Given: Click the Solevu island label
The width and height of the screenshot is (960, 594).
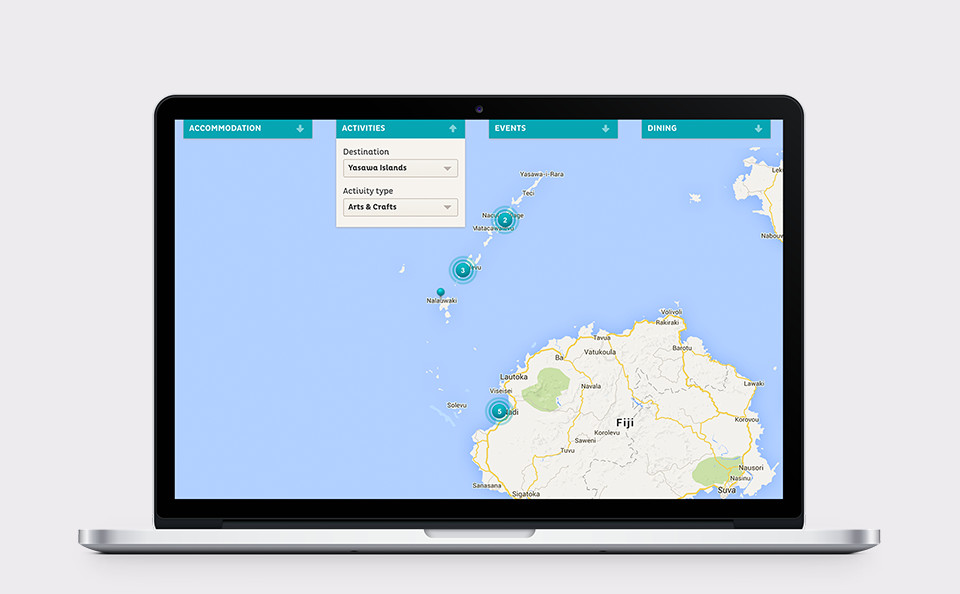Looking at the screenshot, I should [x=457, y=405].
